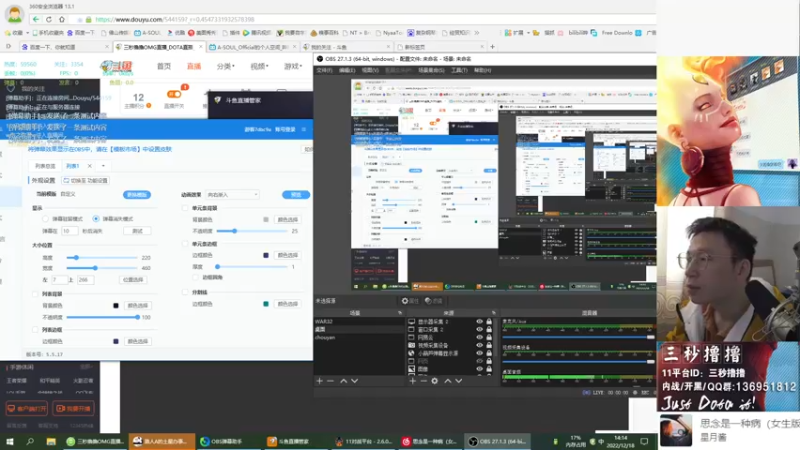Enable 列表背景 checkbox
This screenshot has height=450, width=800.
pyautogui.click(x=35, y=294)
